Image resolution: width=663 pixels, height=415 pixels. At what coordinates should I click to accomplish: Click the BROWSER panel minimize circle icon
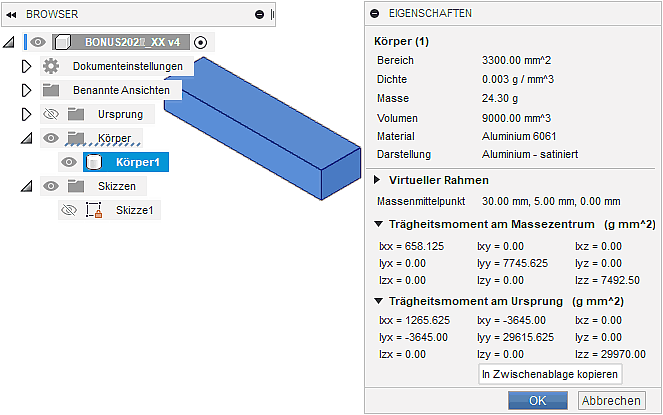pos(260,15)
